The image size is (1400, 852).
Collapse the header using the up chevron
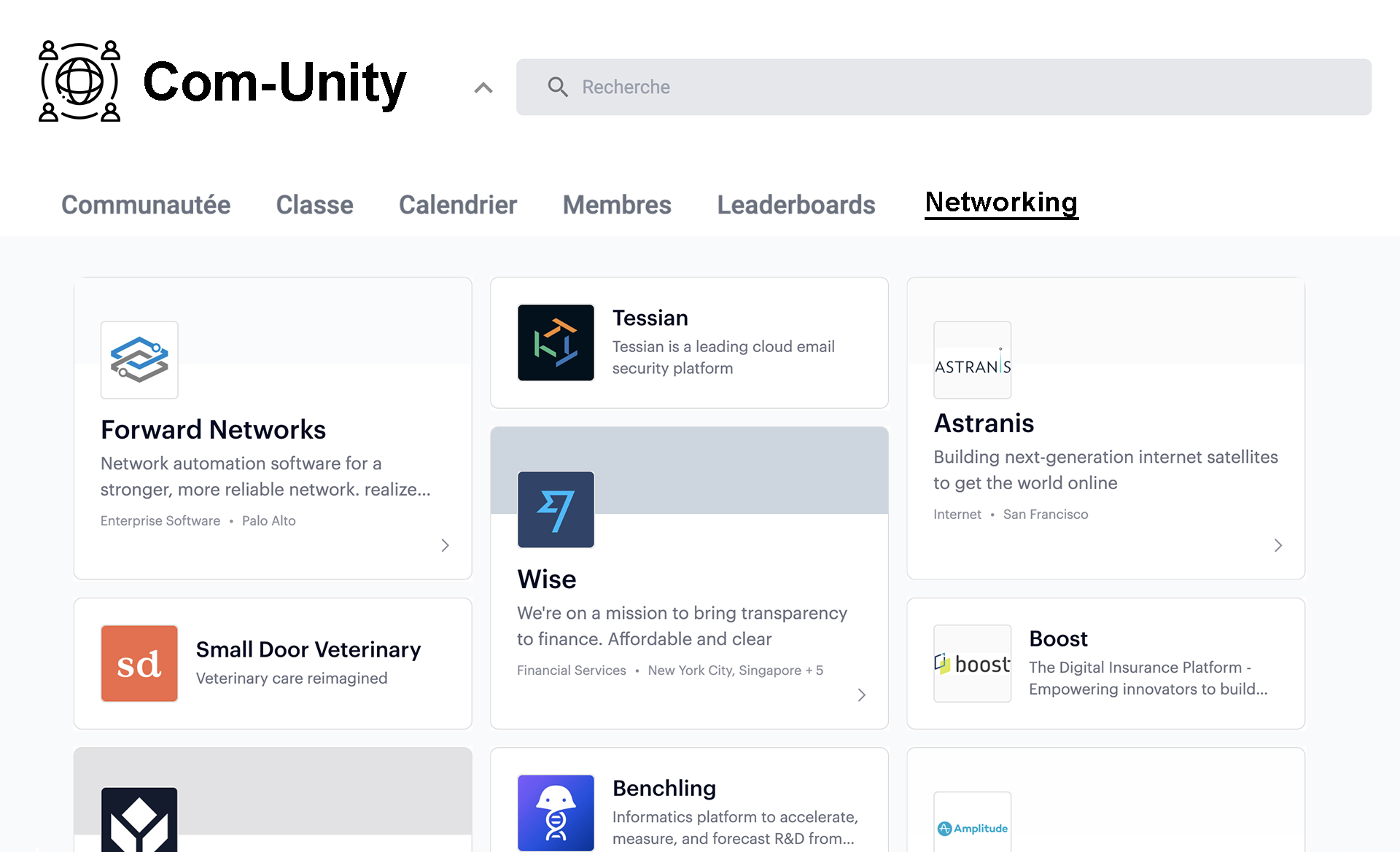point(483,88)
